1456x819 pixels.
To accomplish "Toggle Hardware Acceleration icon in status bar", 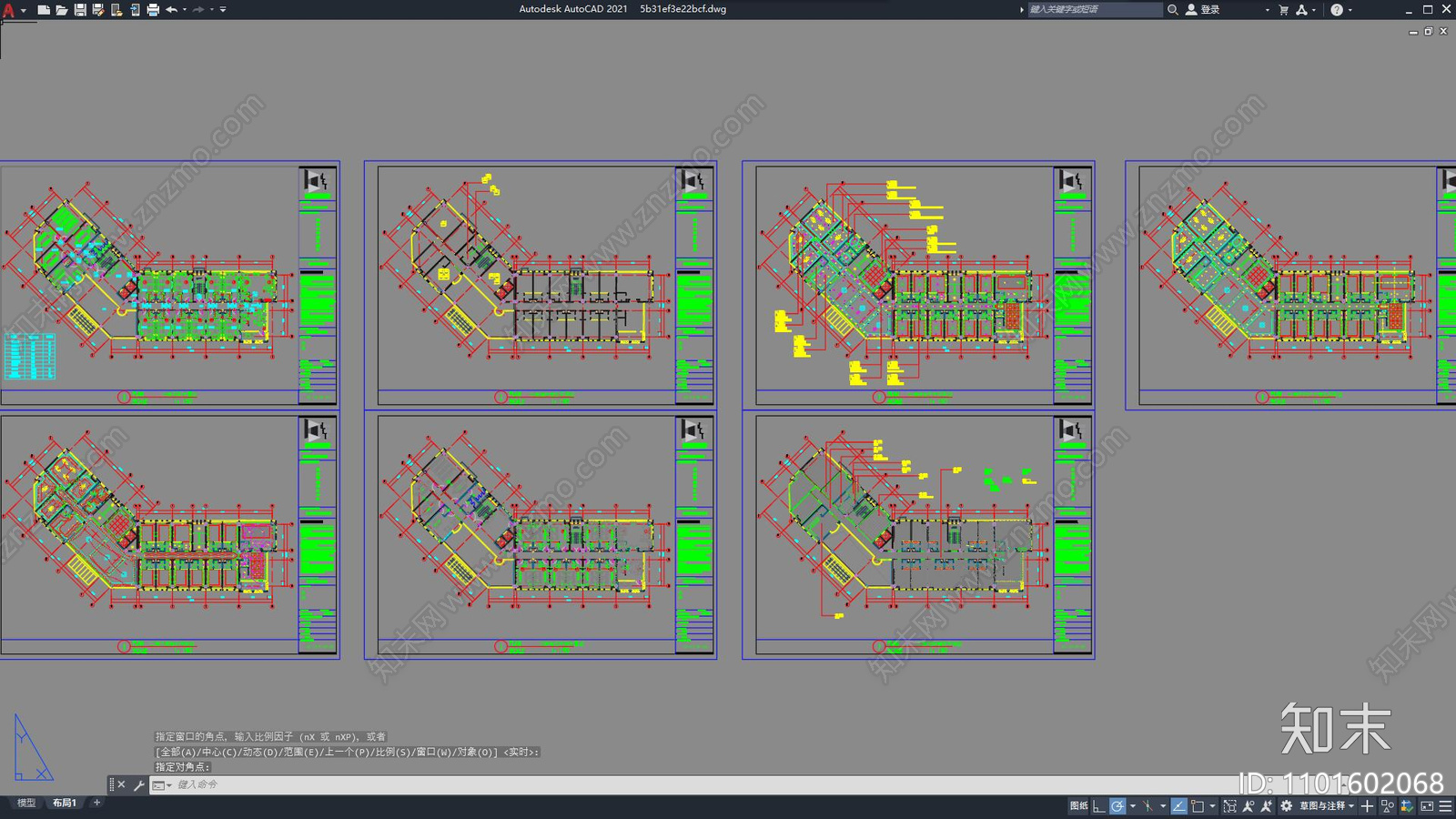I will [1407, 806].
